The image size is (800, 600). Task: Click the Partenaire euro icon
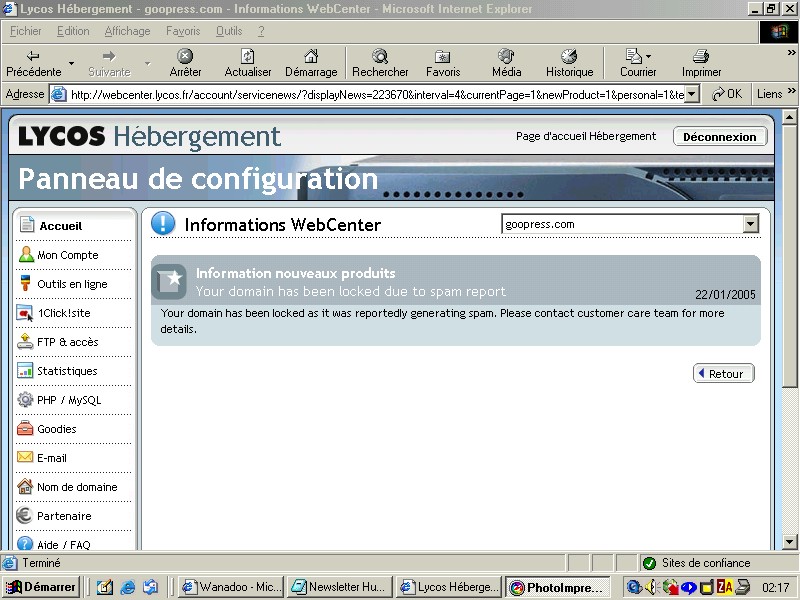coord(24,515)
